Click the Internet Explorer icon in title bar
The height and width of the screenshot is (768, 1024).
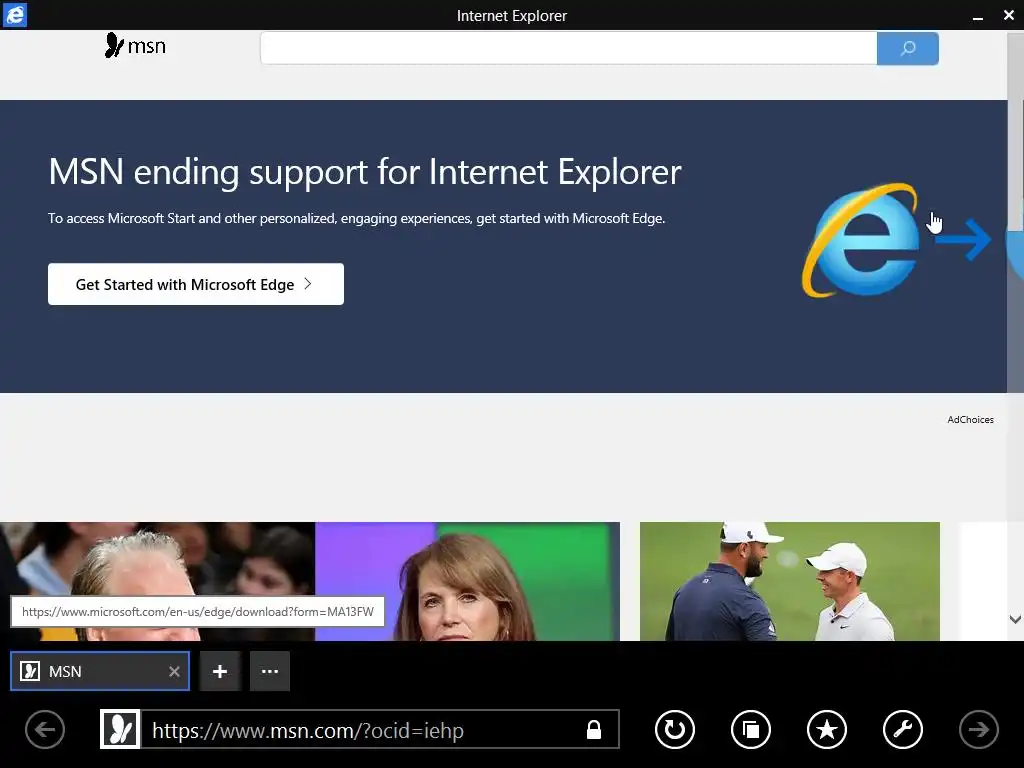pos(14,15)
